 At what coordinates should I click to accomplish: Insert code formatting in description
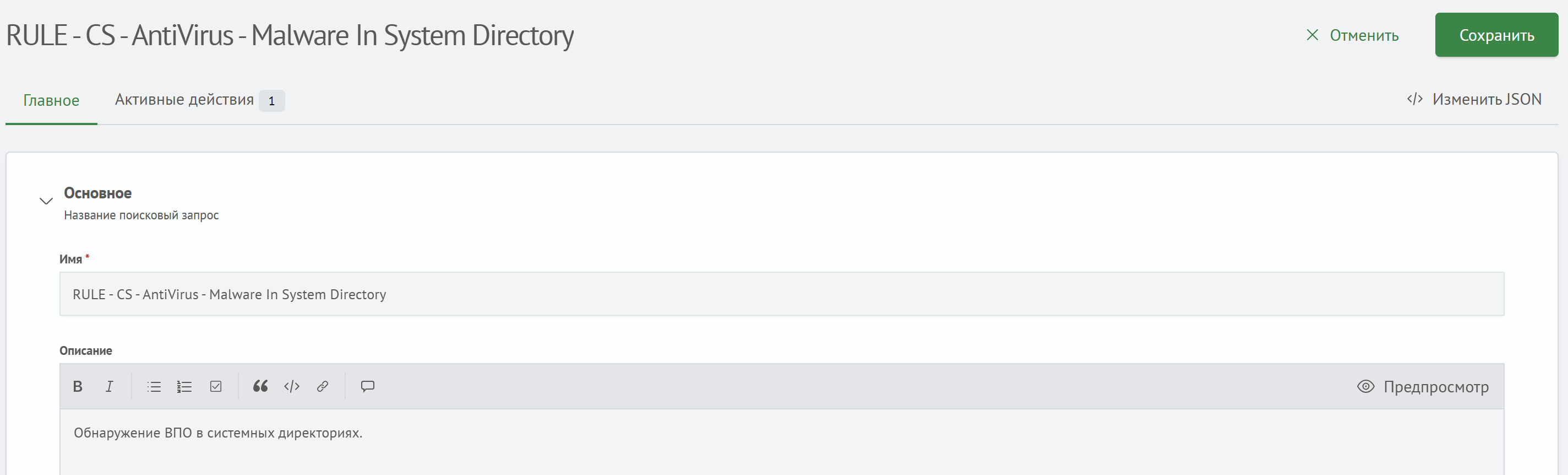pyautogui.click(x=292, y=387)
